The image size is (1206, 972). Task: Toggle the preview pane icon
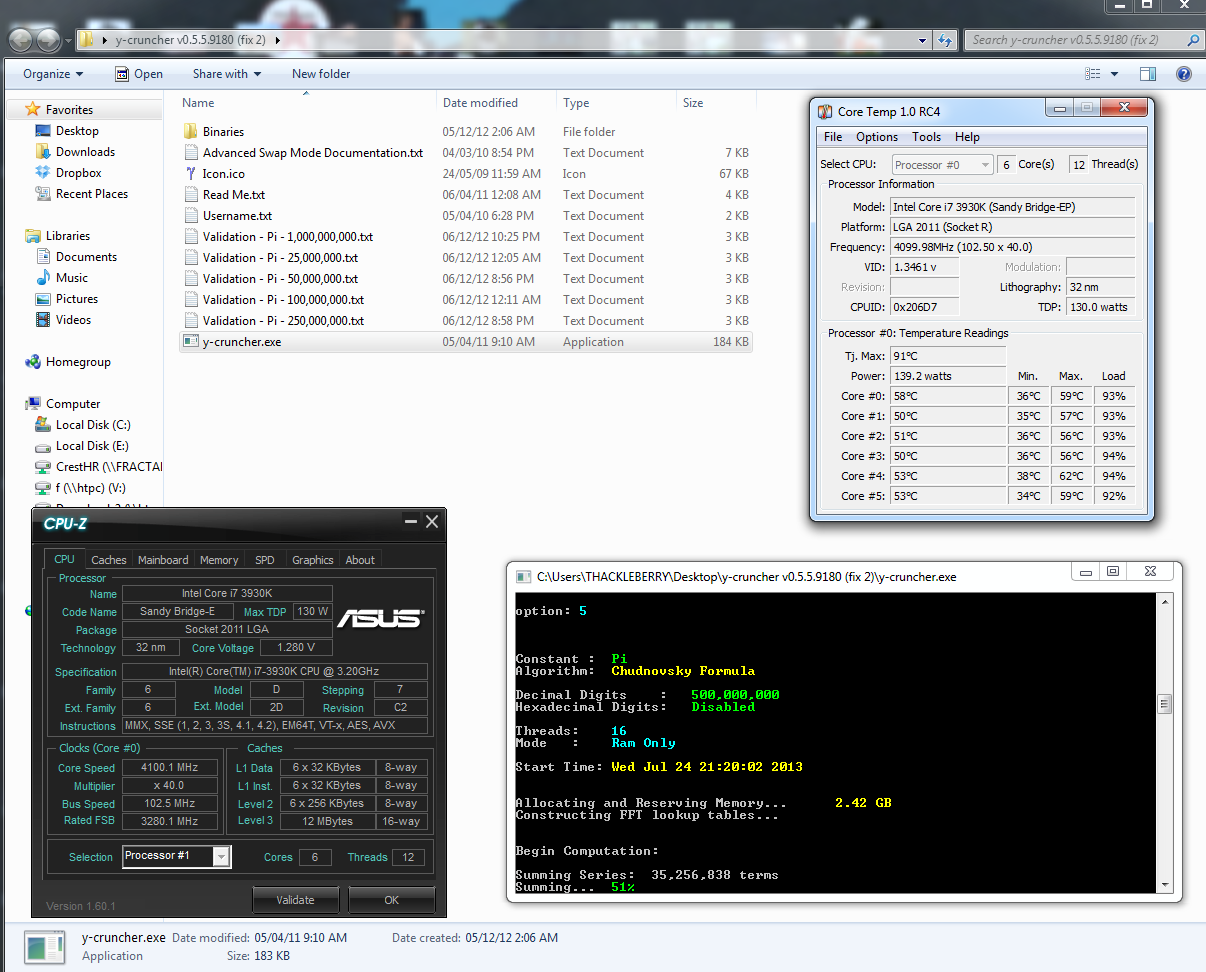[1148, 74]
